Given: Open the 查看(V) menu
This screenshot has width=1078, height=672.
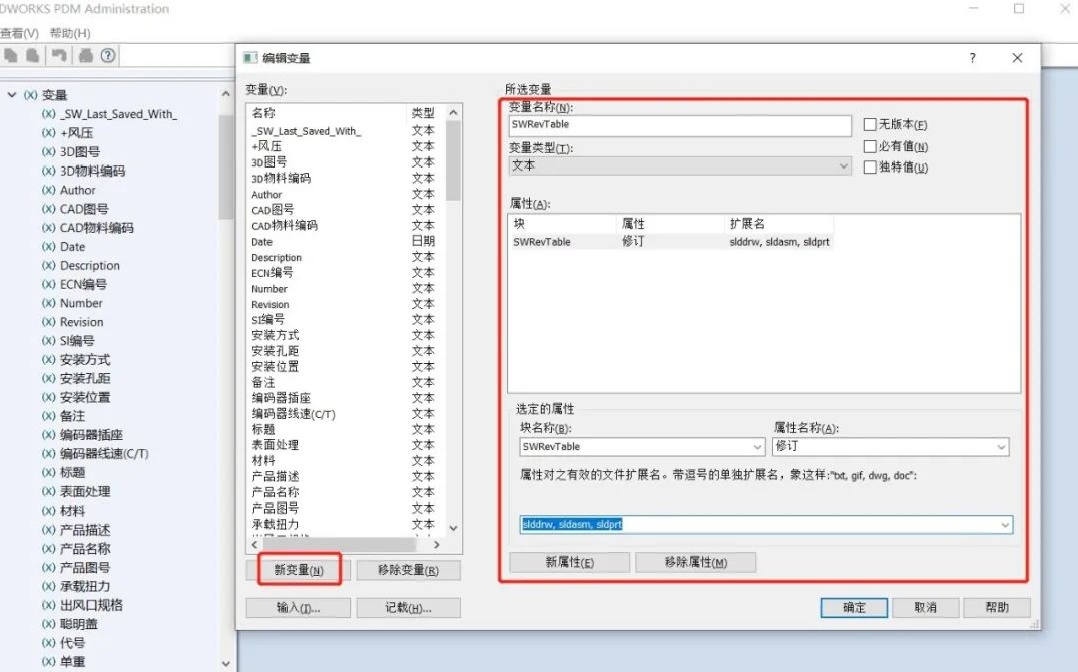Looking at the screenshot, I should coord(19,33).
